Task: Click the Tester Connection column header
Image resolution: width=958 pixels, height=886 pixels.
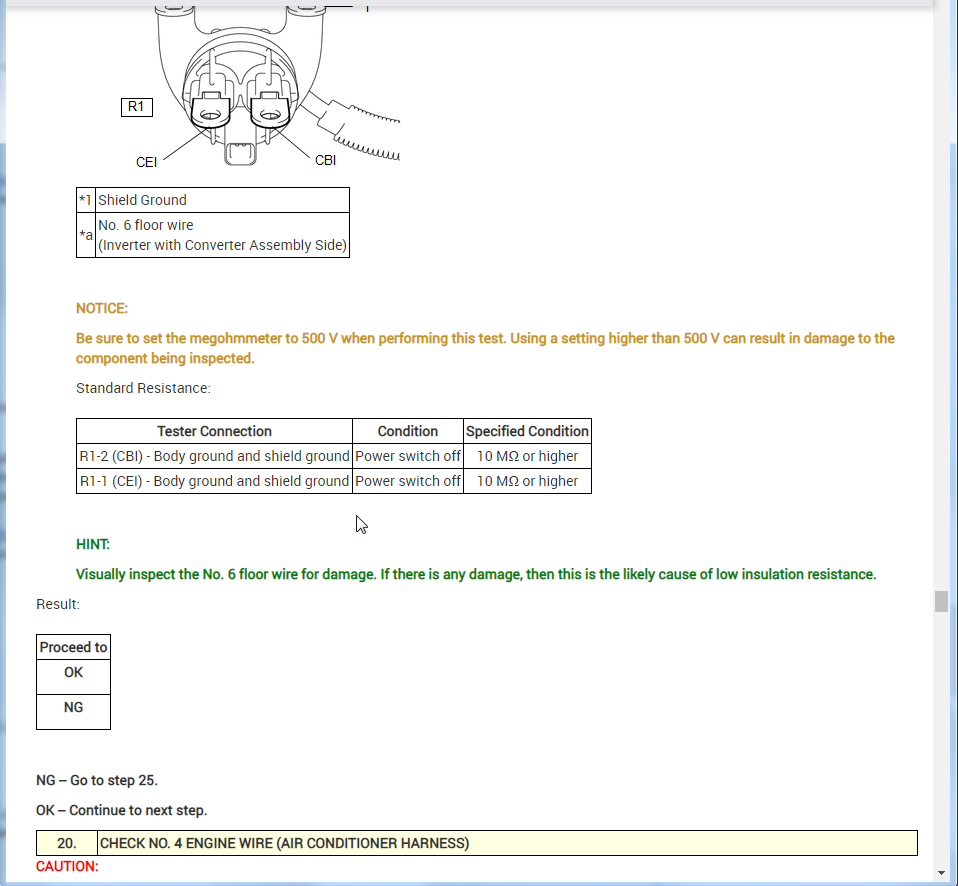Action: 214,431
